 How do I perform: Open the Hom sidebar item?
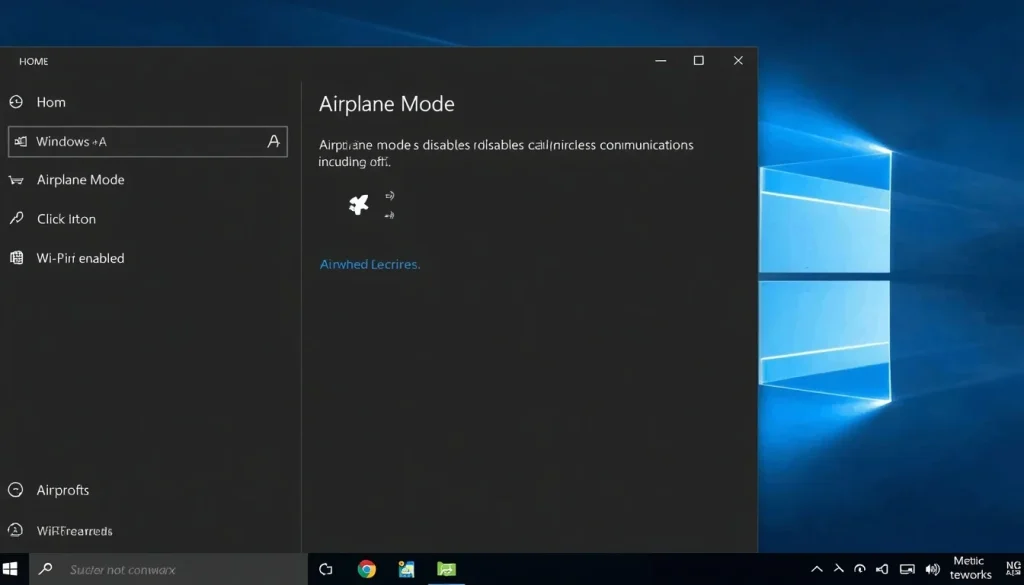coord(51,102)
